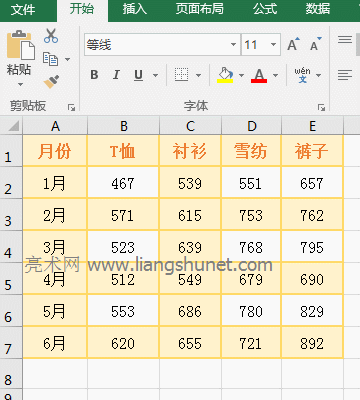Open font size dropdown 11
The width and height of the screenshot is (360, 400).
(x=273, y=44)
